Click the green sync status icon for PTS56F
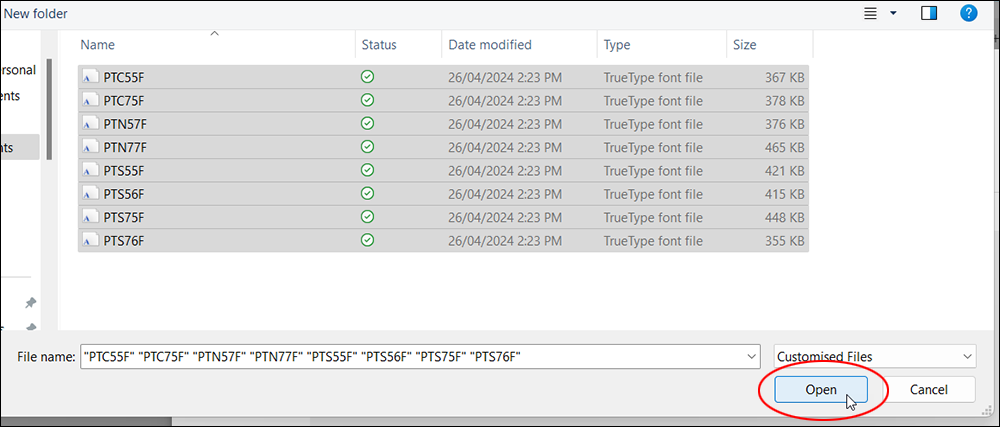This screenshot has height=427, width=1000. [367, 194]
